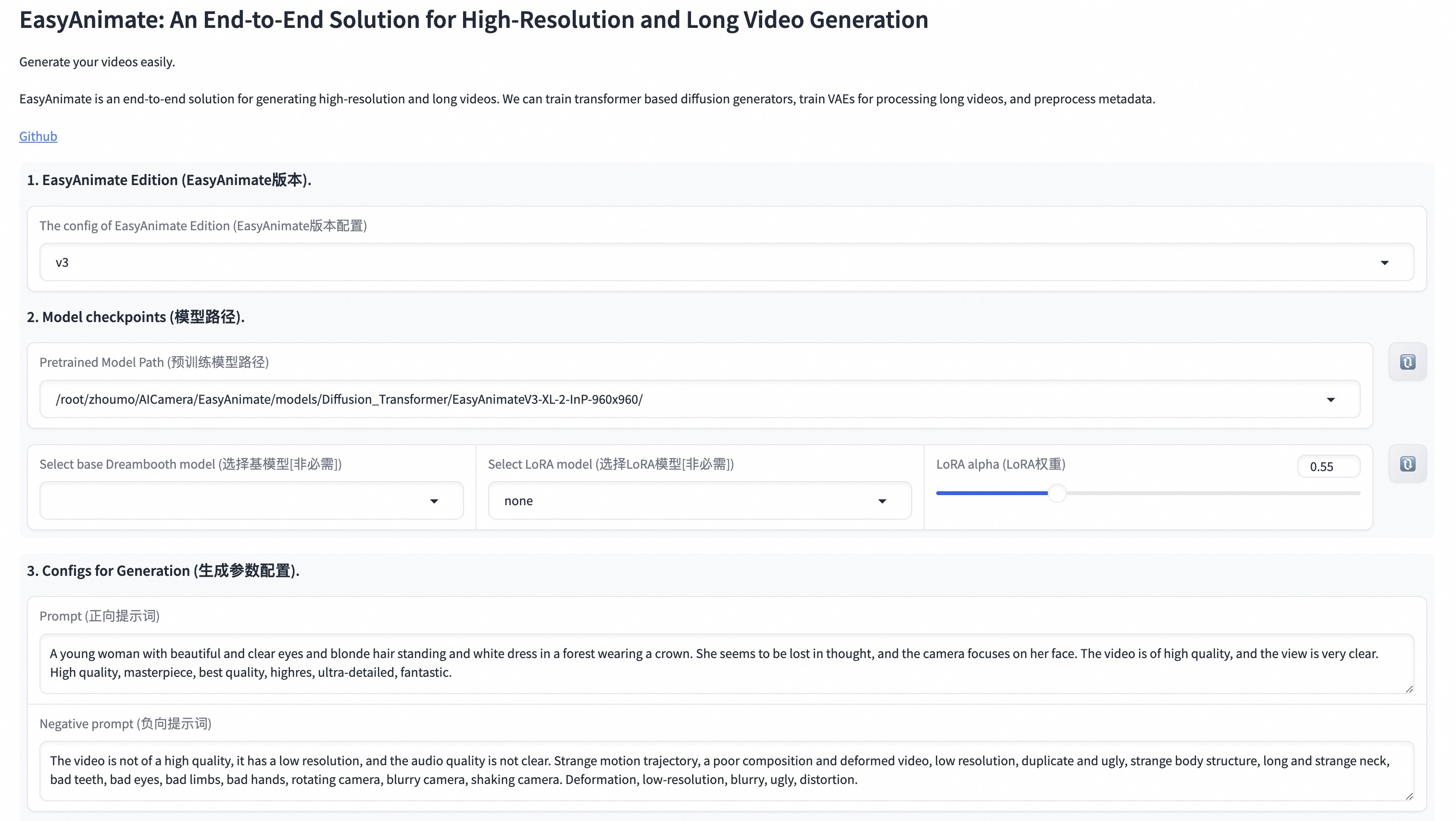Refresh the Dreambooth and LoRA model list
The image size is (1456, 821).
click(x=1407, y=464)
